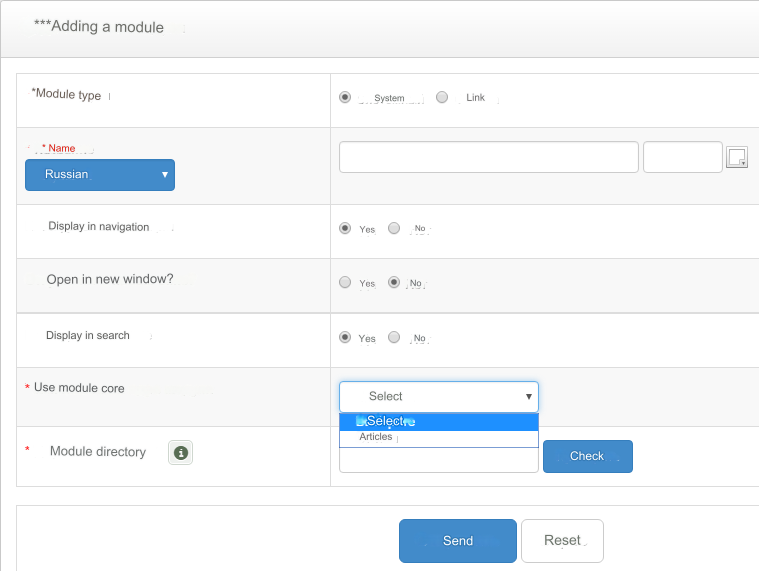Choose Articles from the module core list
The width and height of the screenshot is (759, 571).
[438, 437]
